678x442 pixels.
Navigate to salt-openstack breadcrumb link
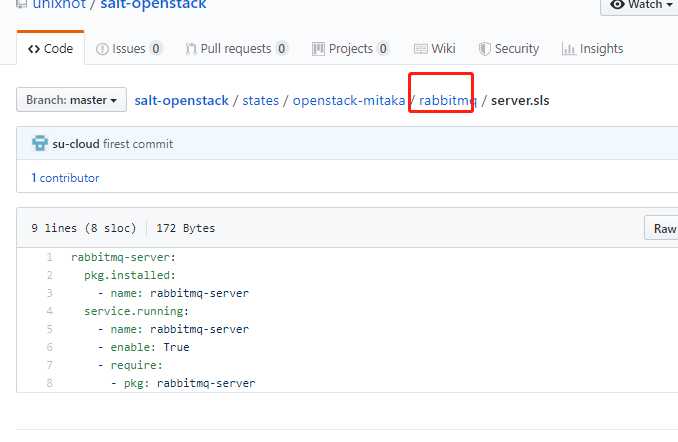[182, 100]
